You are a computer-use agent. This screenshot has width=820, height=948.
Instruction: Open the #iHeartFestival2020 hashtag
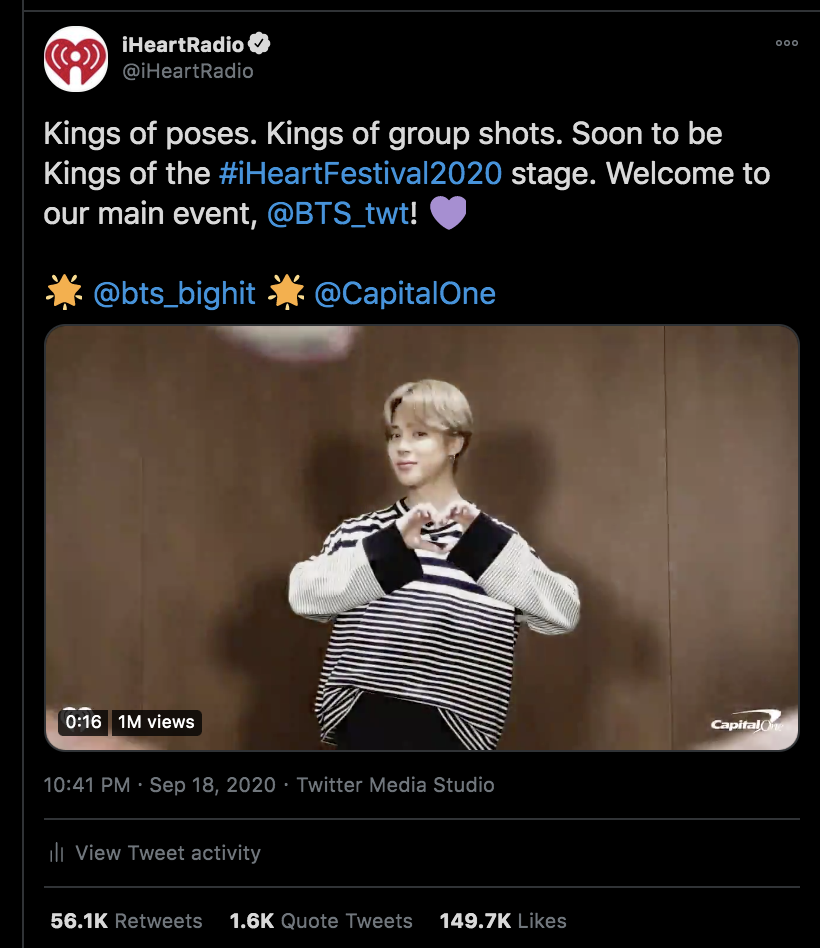(x=360, y=173)
